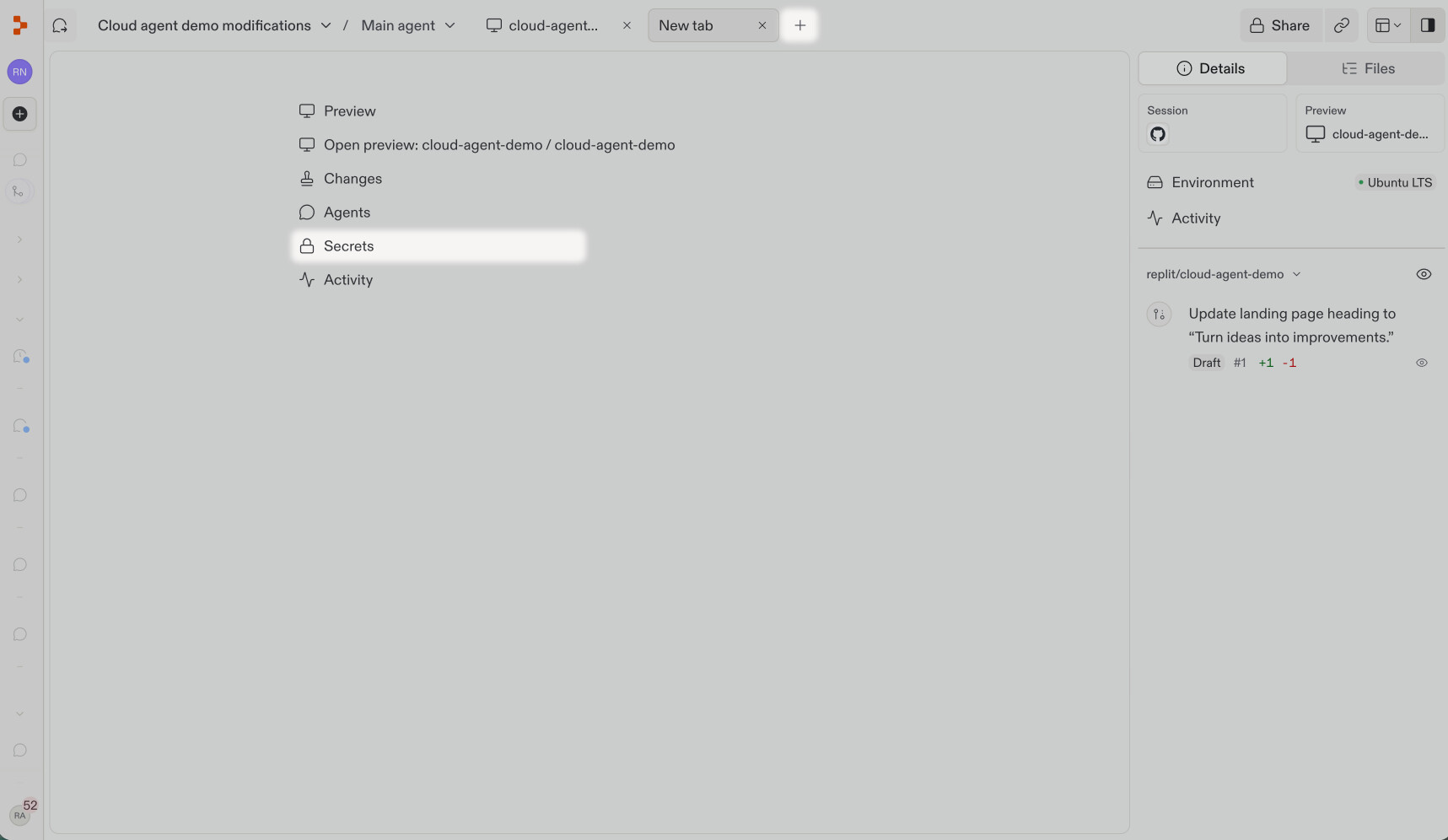Open the Update landing page heading pull request
This screenshot has height=840, width=1448.
[1292, 326]
